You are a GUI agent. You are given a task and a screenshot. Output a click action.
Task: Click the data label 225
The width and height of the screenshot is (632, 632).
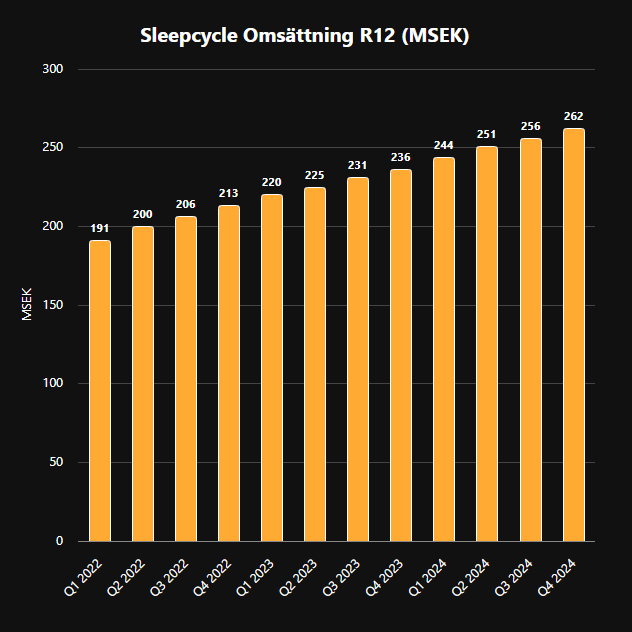coord(315,175)
